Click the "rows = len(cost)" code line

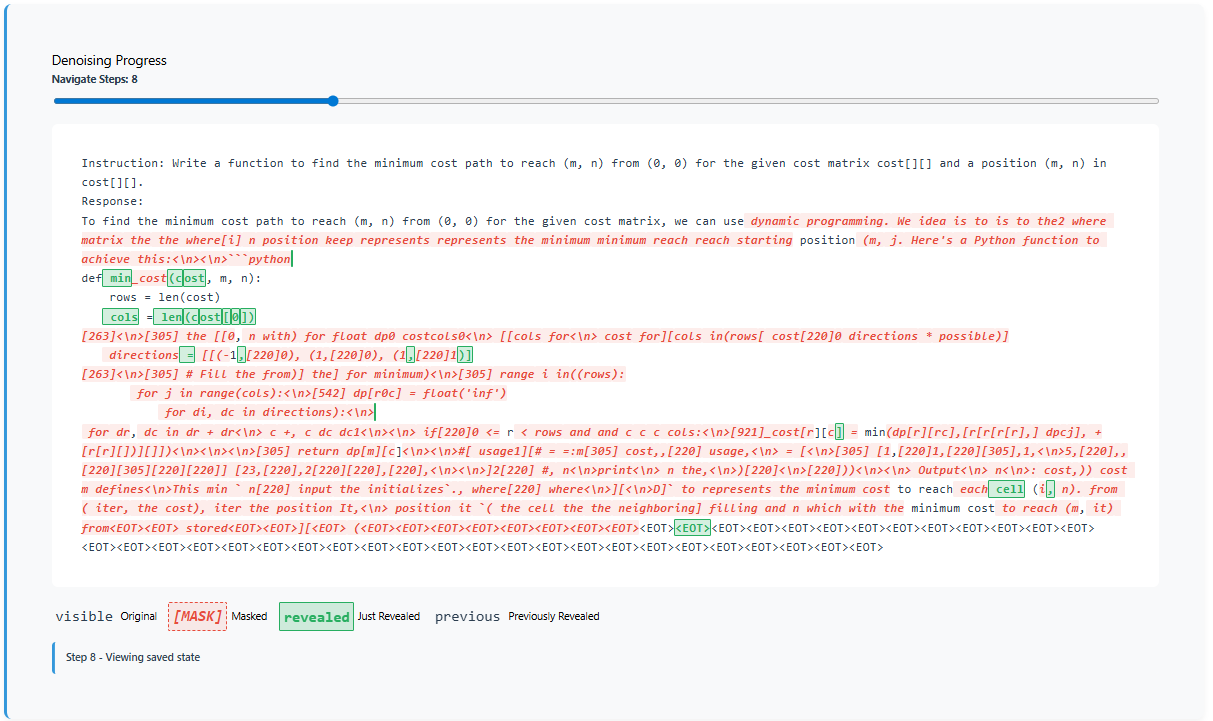point(165,297)
